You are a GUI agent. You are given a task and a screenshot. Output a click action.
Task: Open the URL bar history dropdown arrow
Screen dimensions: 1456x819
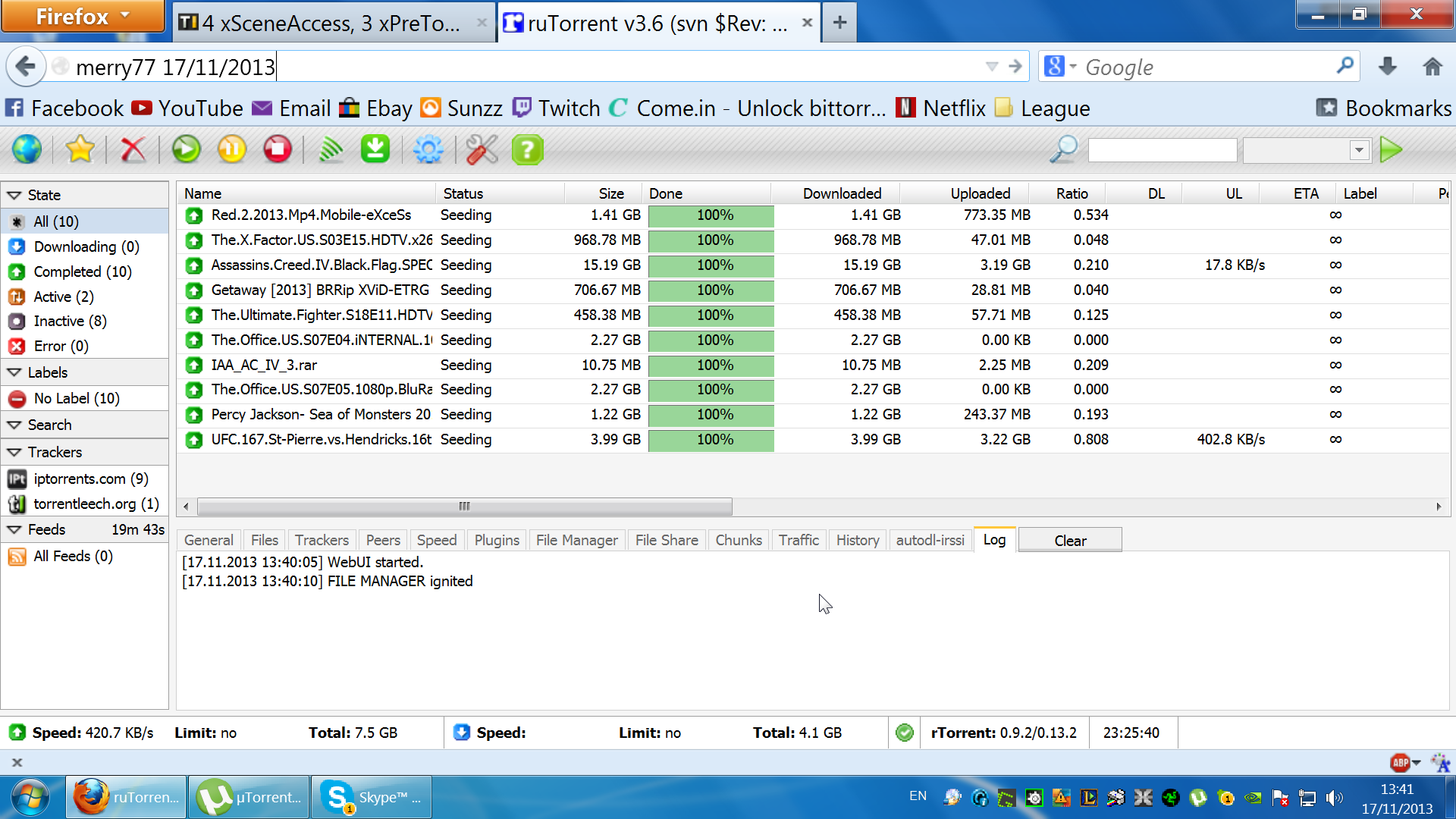coord(992,67)
